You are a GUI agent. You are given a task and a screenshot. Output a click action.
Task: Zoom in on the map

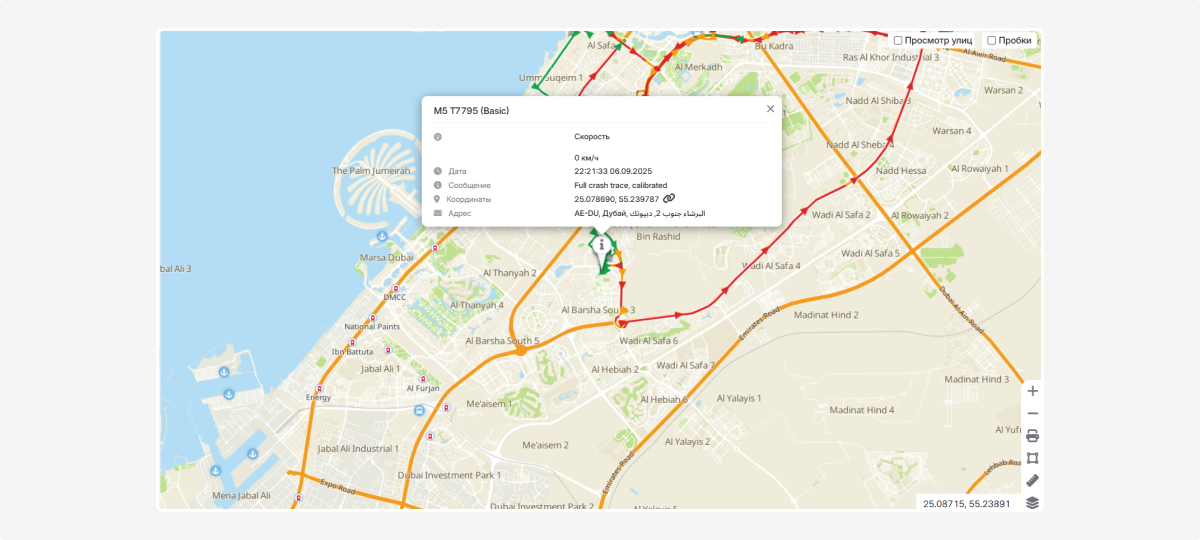click(x=1032, y=391)
